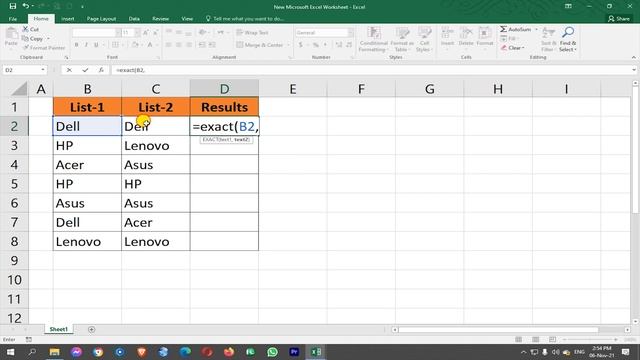Click Decrease Decimal icon
The image size is (640, 360).
[349, 45]
